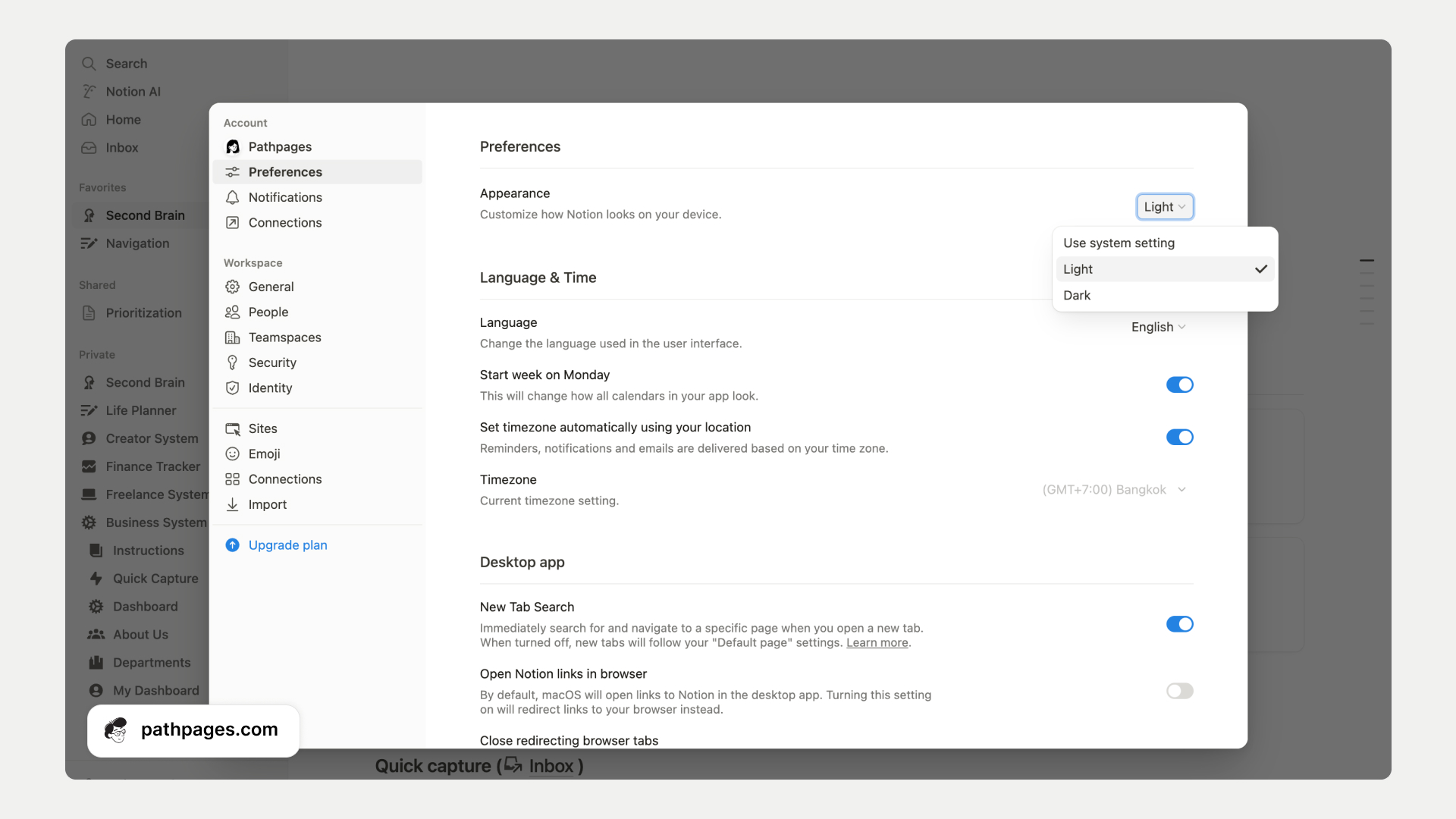1456x819 pixels.
Task: Click the Finance Tracker chart icon
Action: 89,466
